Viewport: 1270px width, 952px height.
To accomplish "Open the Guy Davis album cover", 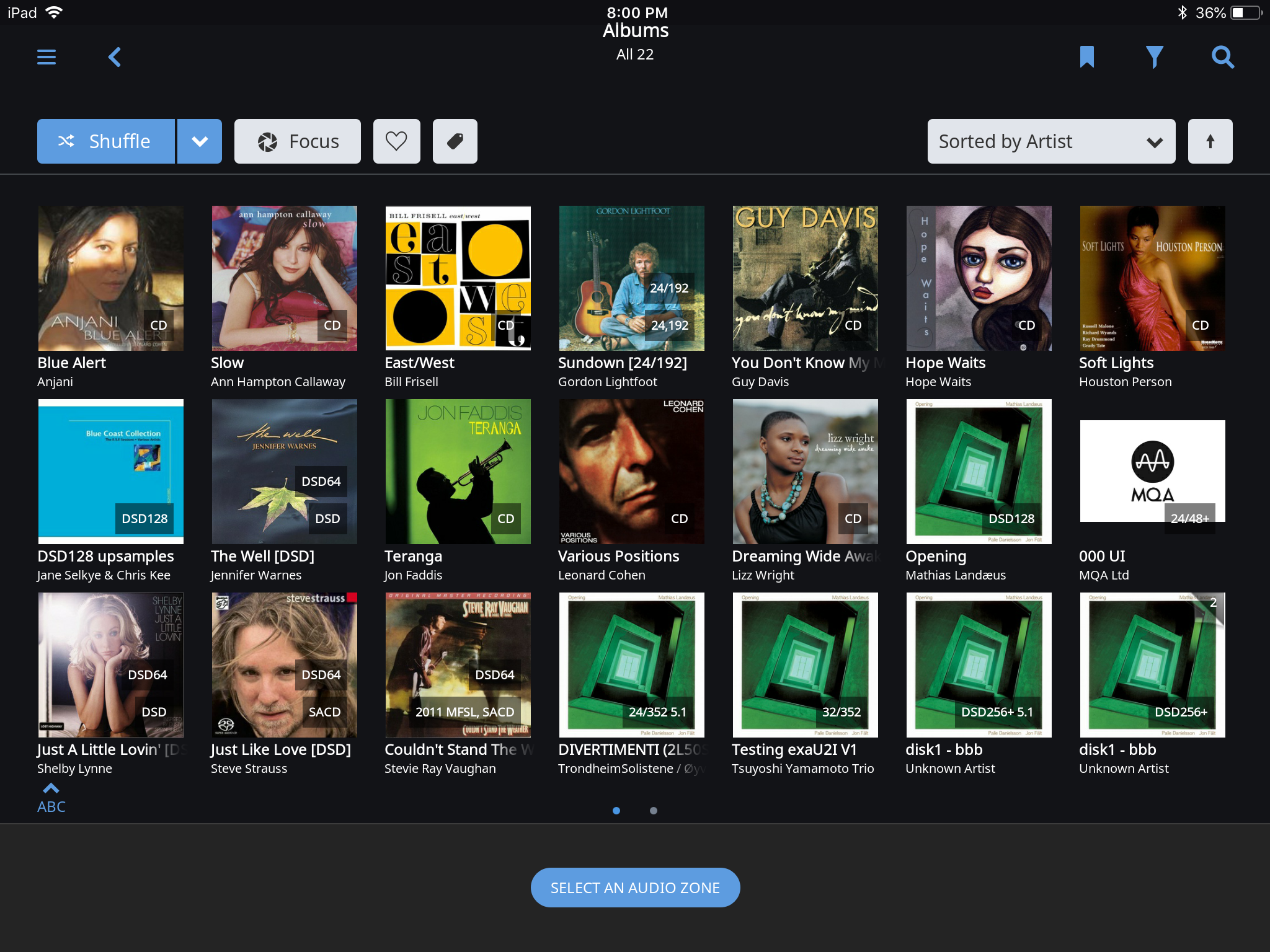I will (x=806, y=278).
